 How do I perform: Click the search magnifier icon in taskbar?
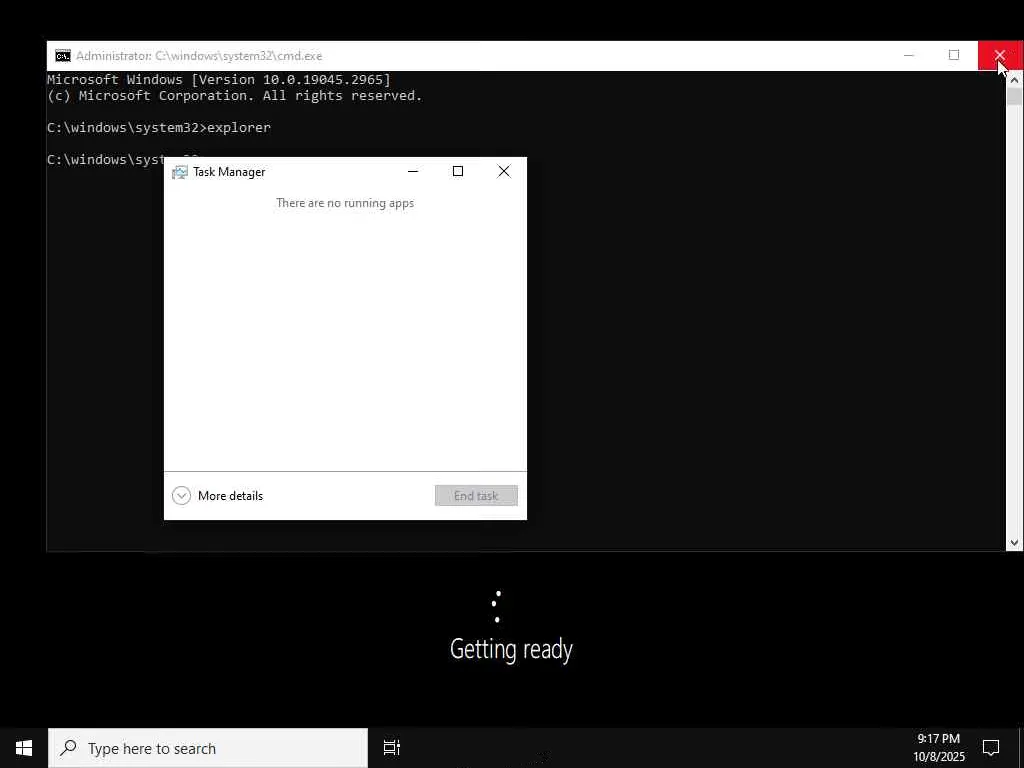click(x=69, y=748)
